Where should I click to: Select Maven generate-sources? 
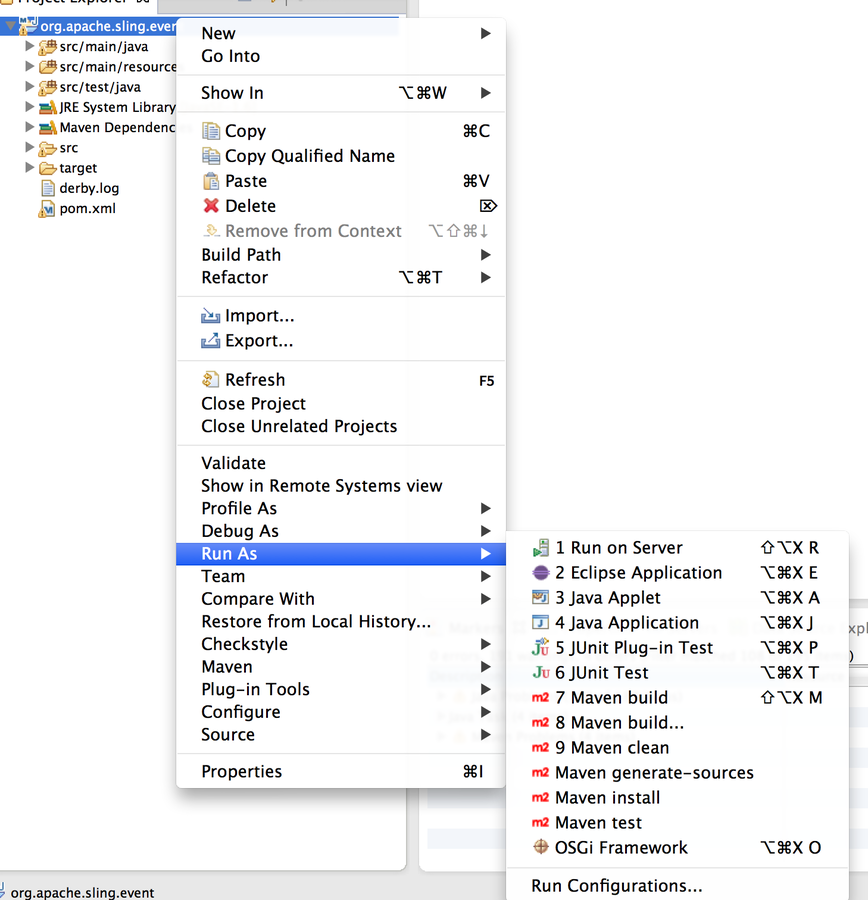[677, 773]
